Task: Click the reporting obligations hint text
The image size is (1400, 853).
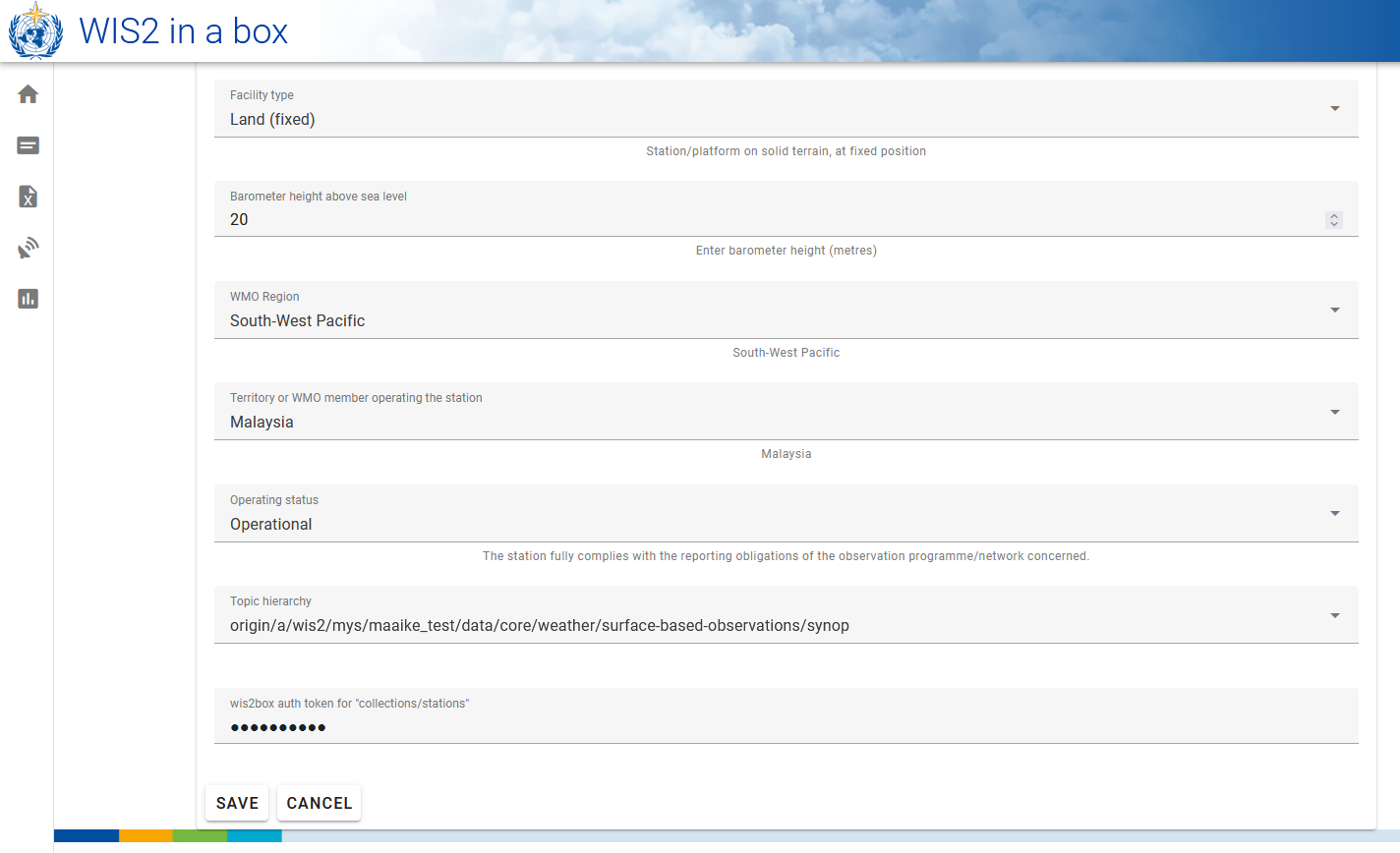Action: [787, 556]
